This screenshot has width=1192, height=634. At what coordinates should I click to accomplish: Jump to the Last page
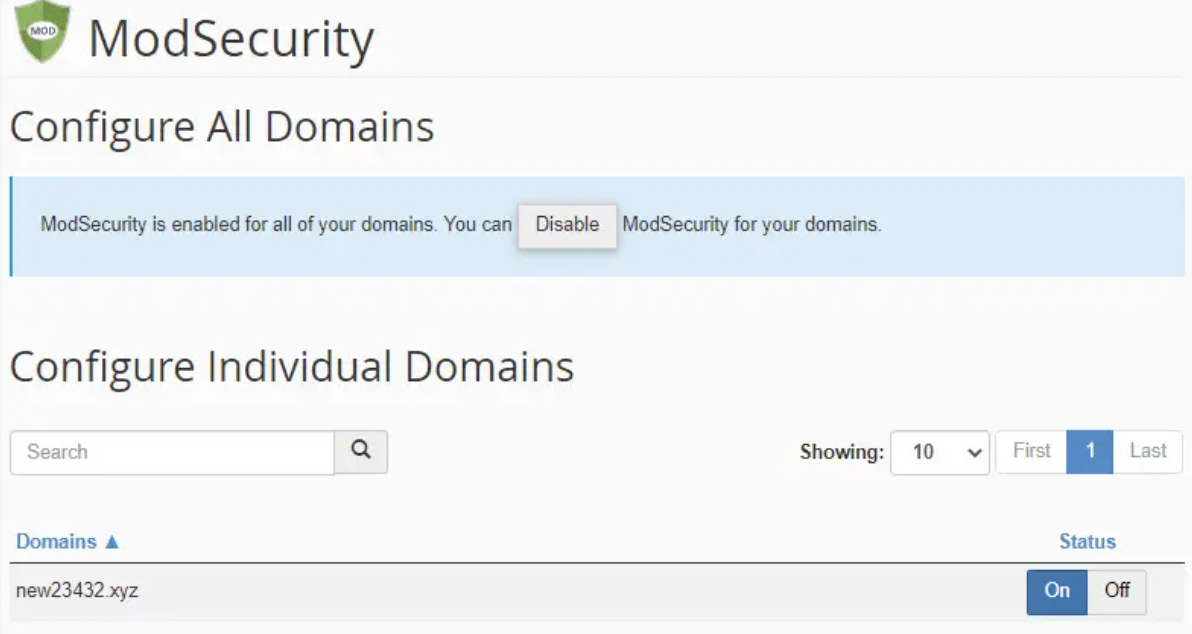click(1148, 451)
